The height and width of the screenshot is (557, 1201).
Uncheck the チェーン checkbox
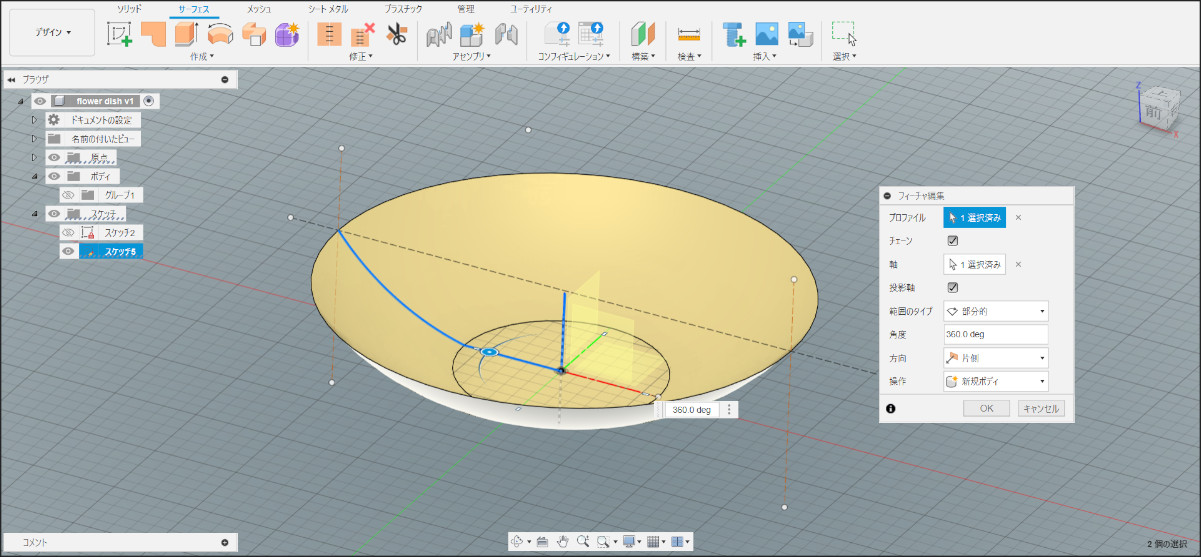953,241
